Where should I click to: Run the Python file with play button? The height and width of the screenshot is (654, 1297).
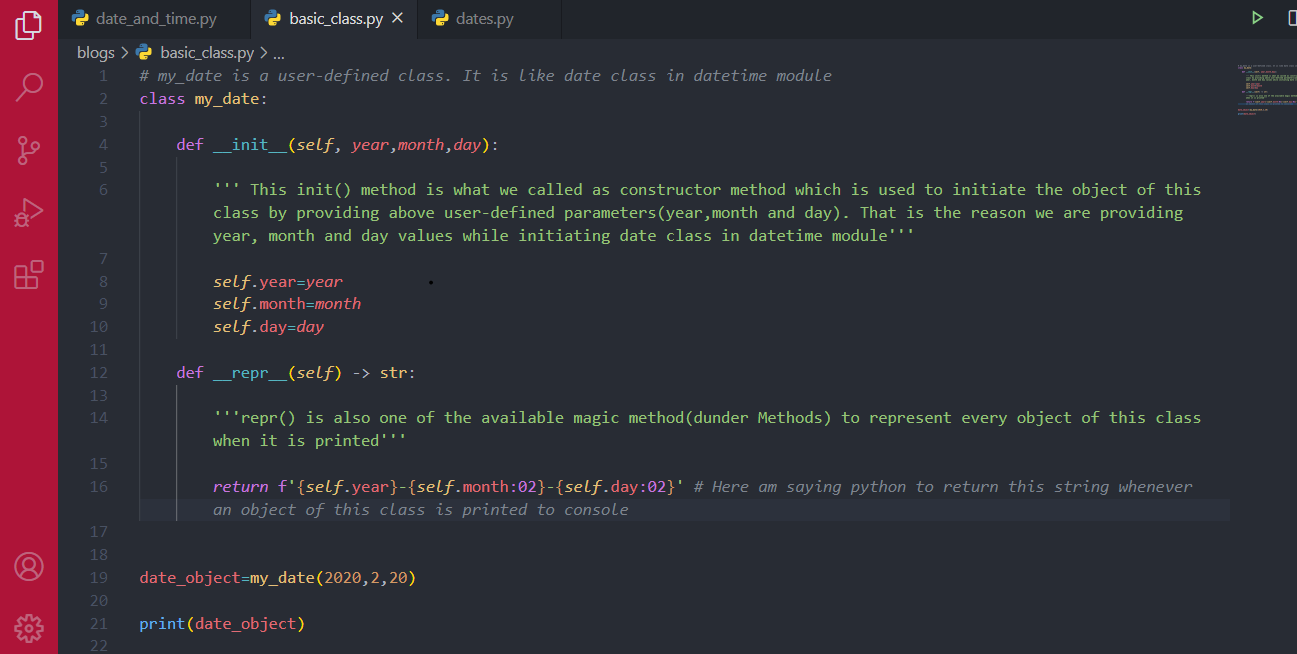[x=1257, y=18]
